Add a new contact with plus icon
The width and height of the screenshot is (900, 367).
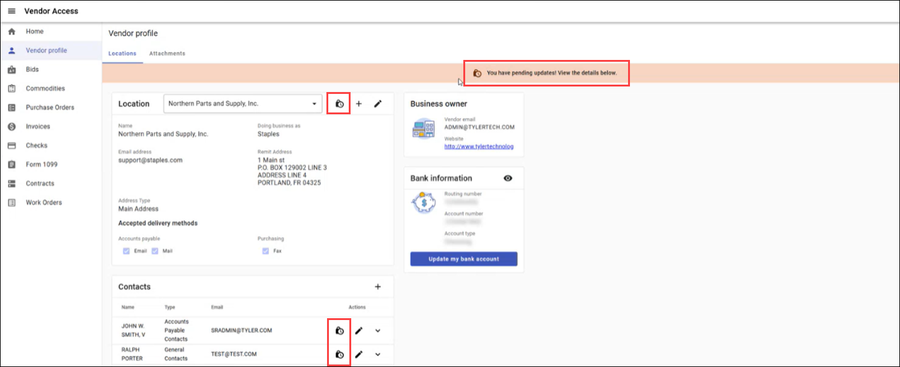(378, 287)
